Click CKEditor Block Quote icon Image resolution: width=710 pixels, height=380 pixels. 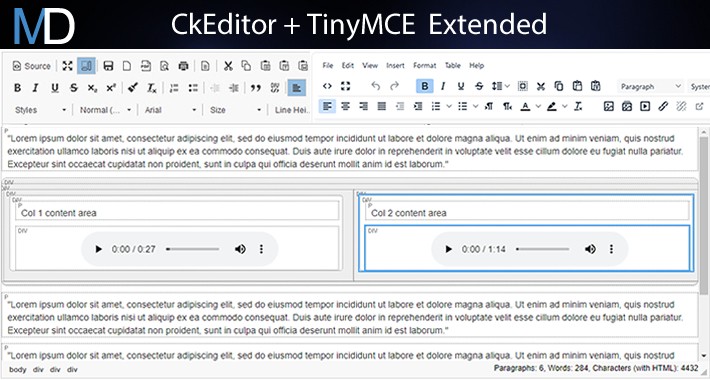click(x=256, y=88)
